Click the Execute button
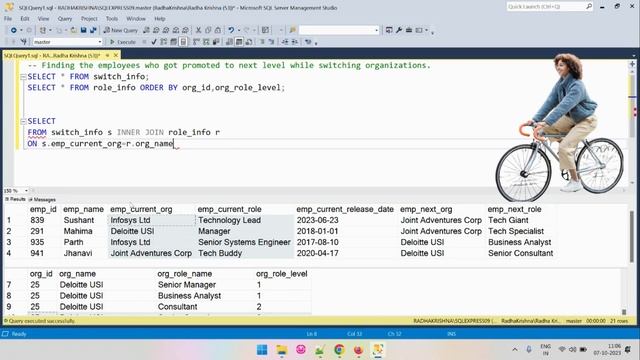The height and width of the screenshot is (360, 640). point(122,42)
